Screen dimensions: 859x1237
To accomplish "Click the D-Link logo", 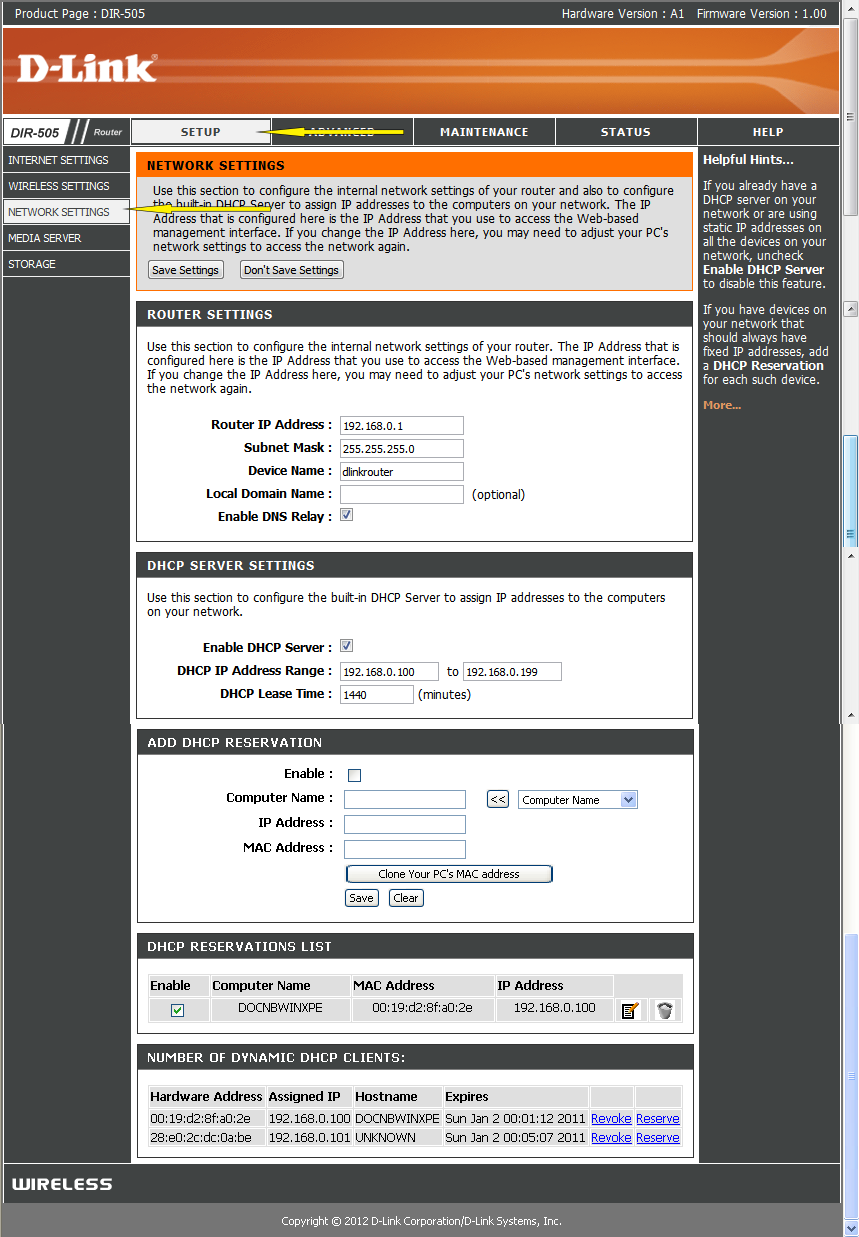I will click(87, 68).
